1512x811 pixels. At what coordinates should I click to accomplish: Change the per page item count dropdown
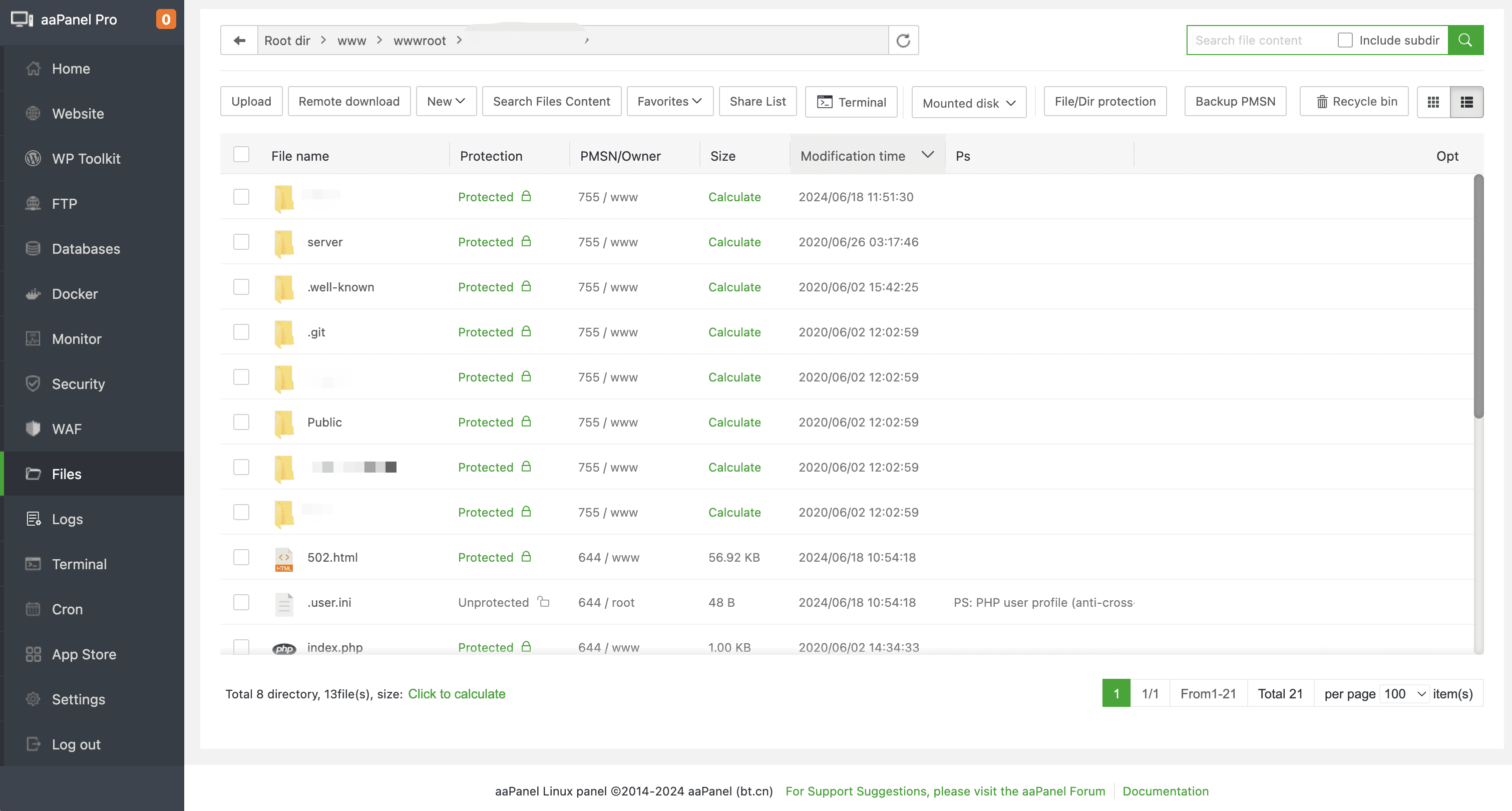[x=1404, y=694]
